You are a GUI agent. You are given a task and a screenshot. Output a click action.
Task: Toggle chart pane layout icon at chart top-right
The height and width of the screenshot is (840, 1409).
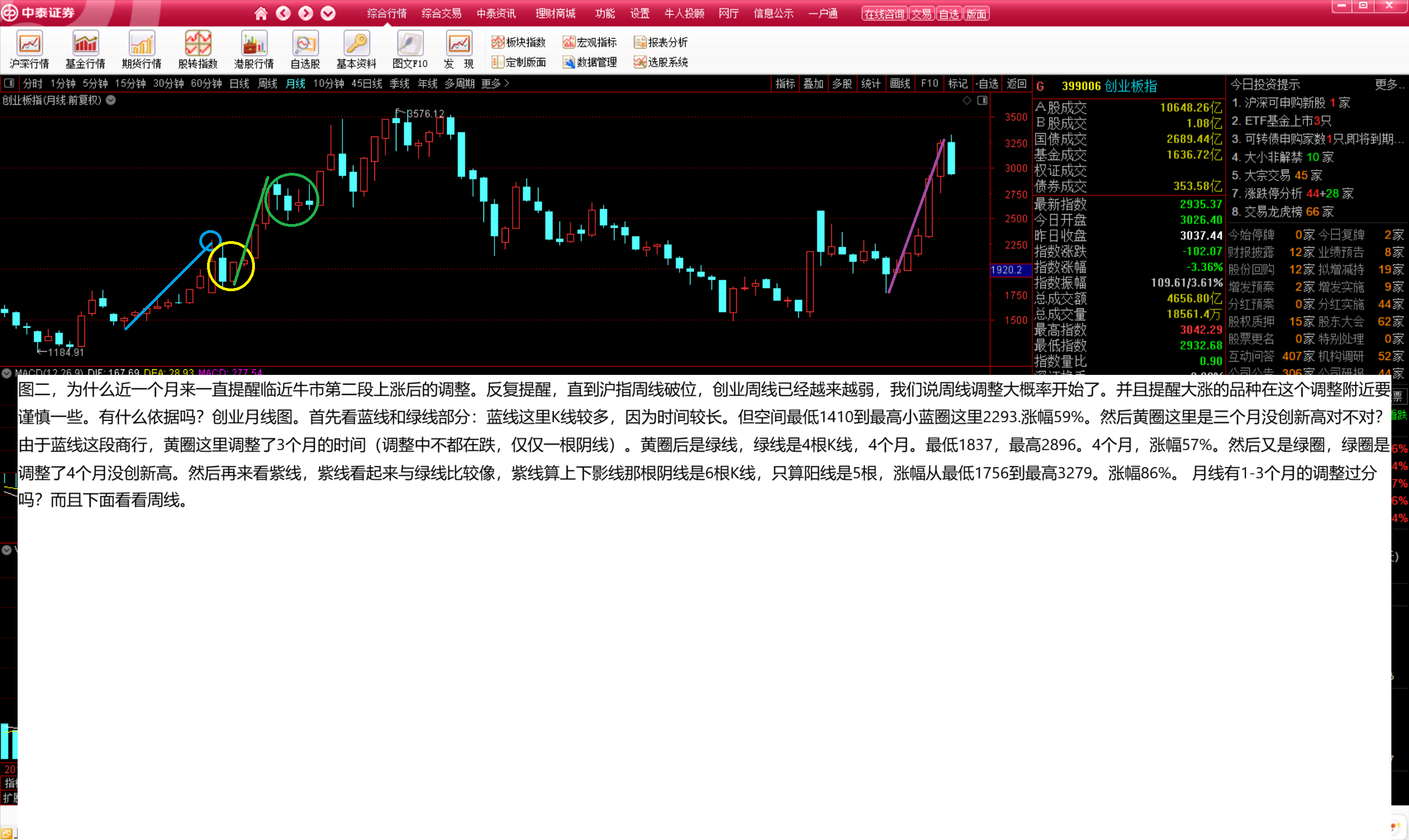click(x=982, y=100)
